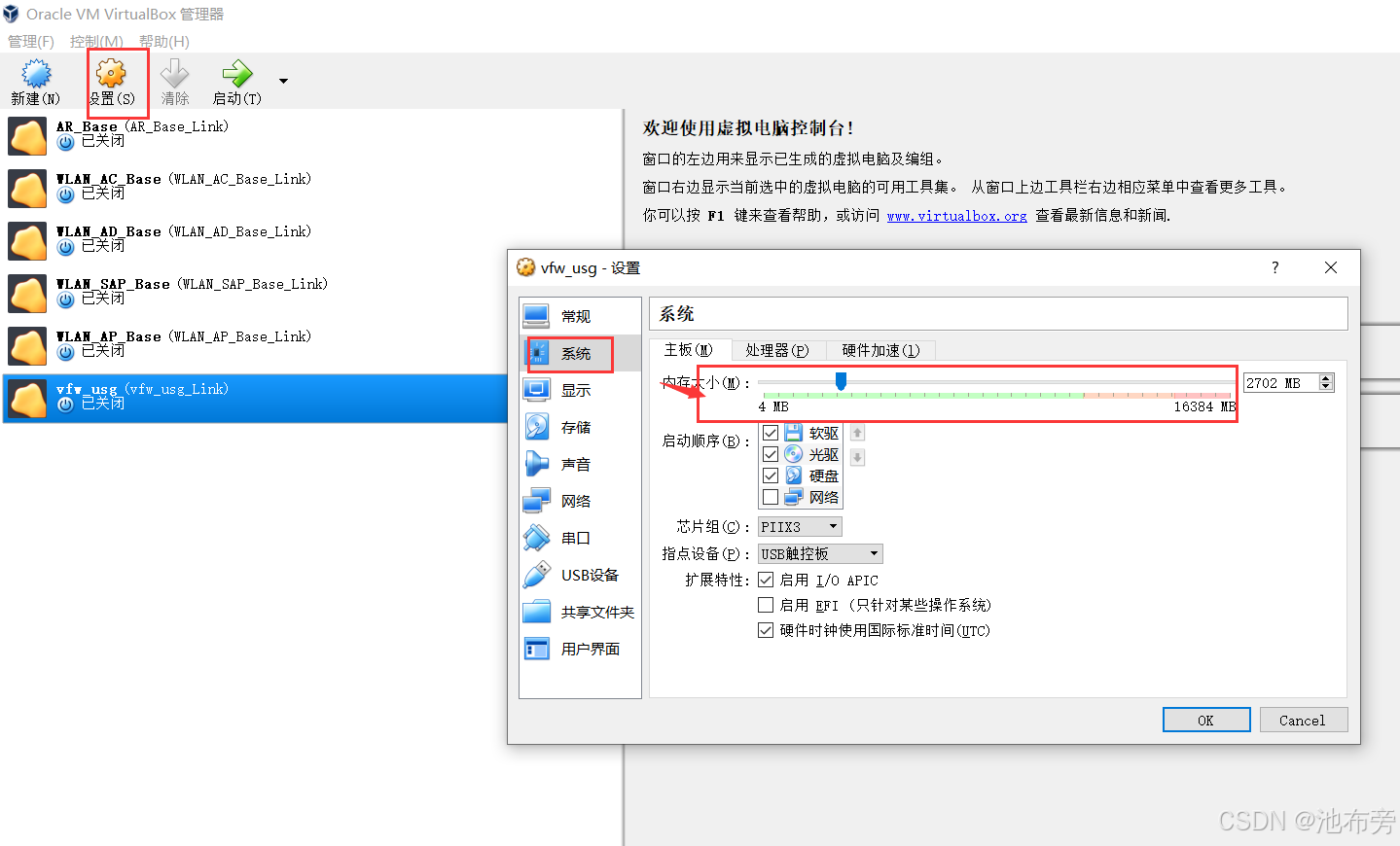Open www.virtualbox.org link
Viewport: 1400px width, 846px height.
957,215
